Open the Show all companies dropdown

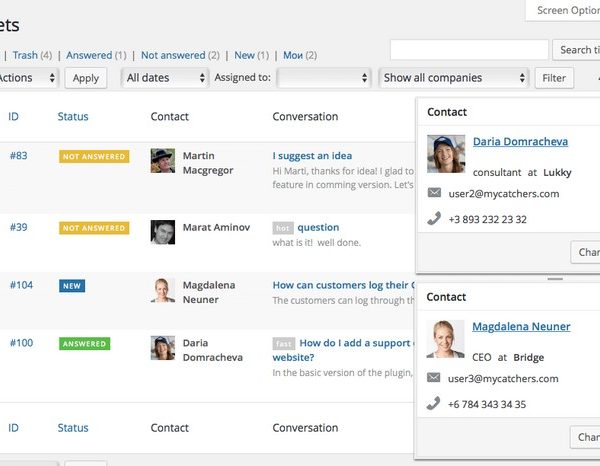[454, 78]
